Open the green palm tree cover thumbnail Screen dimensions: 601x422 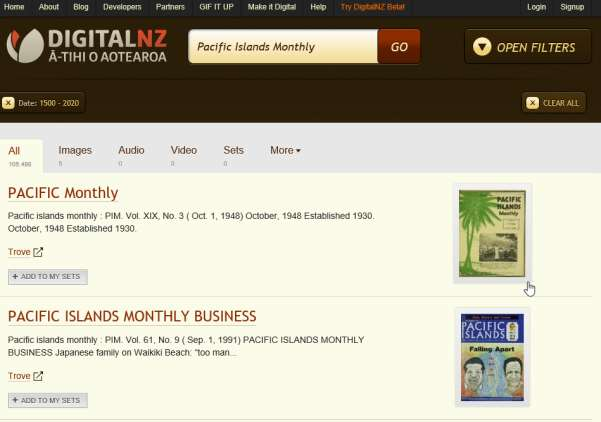(492, 233)
